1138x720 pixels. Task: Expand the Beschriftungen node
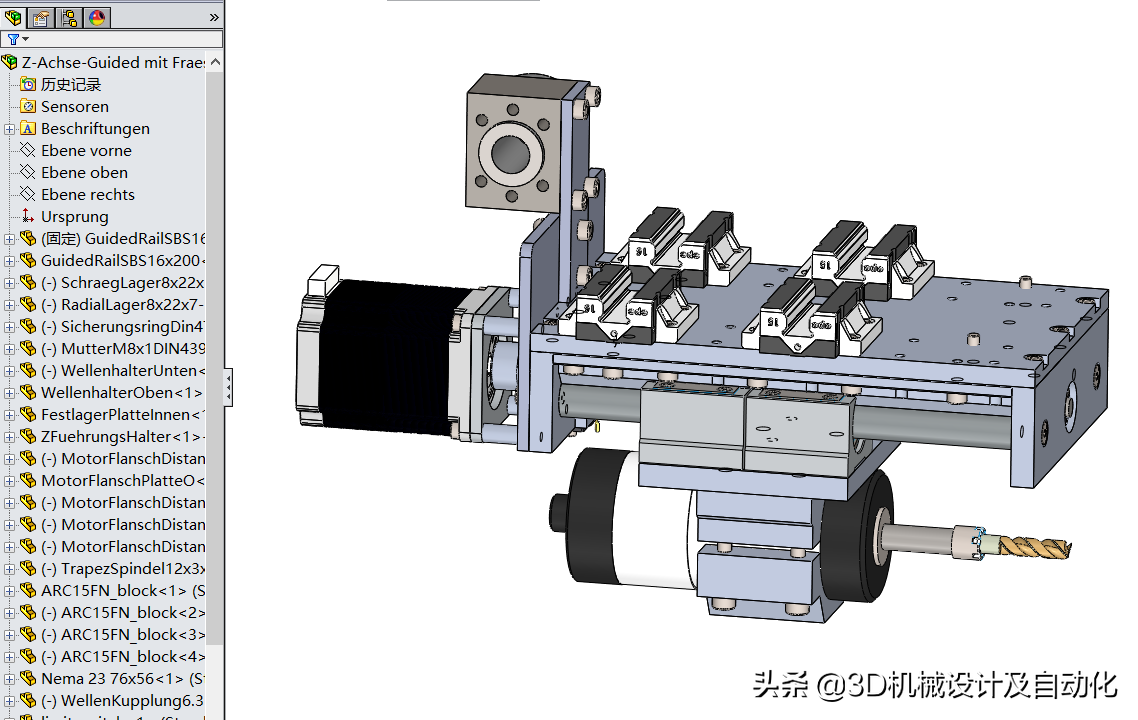(9, 129)
